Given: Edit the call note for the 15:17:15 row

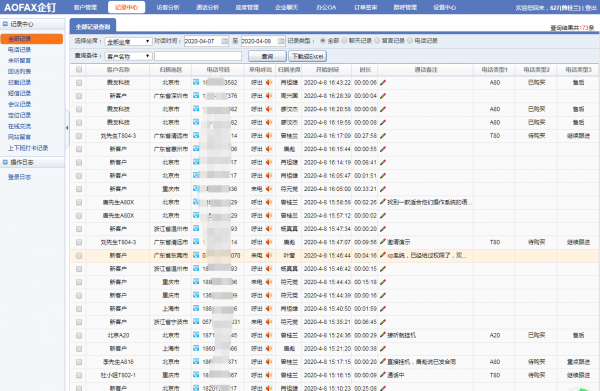Looking at the screenshot, I should pos(383,362).
